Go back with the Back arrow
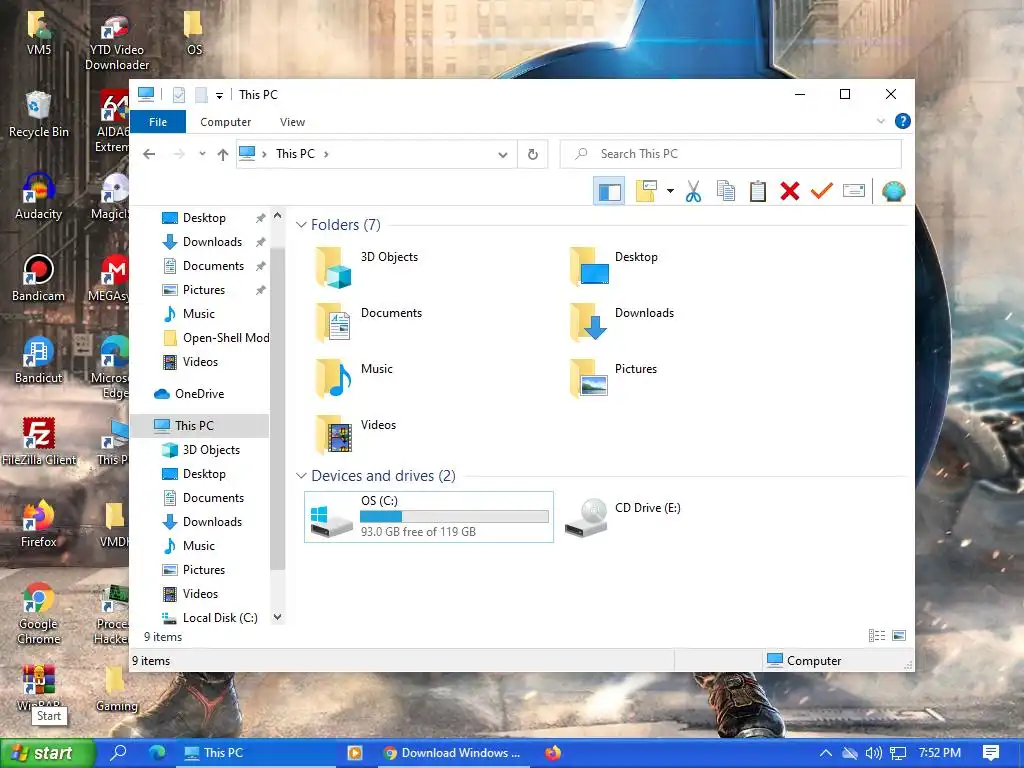 coord(150,154)
